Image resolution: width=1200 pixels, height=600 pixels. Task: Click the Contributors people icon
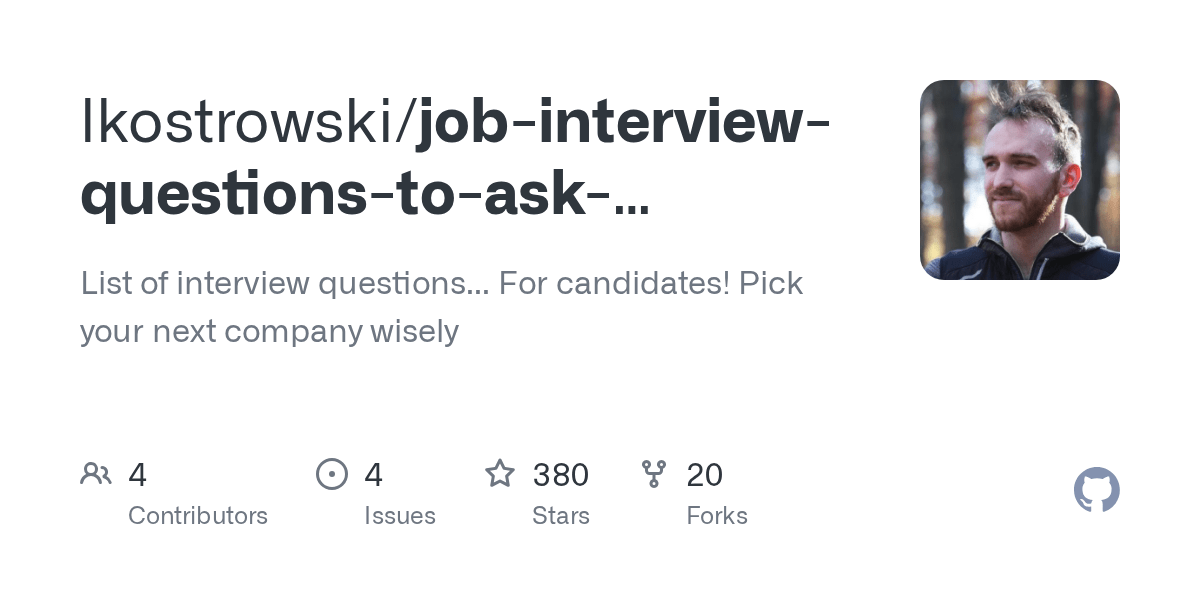coord(96,474)
